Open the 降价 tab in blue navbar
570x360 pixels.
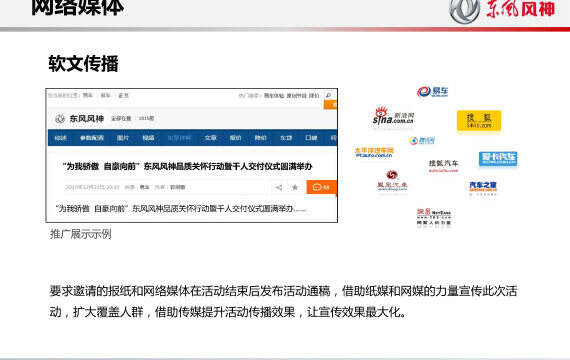[x=261, y=138]
